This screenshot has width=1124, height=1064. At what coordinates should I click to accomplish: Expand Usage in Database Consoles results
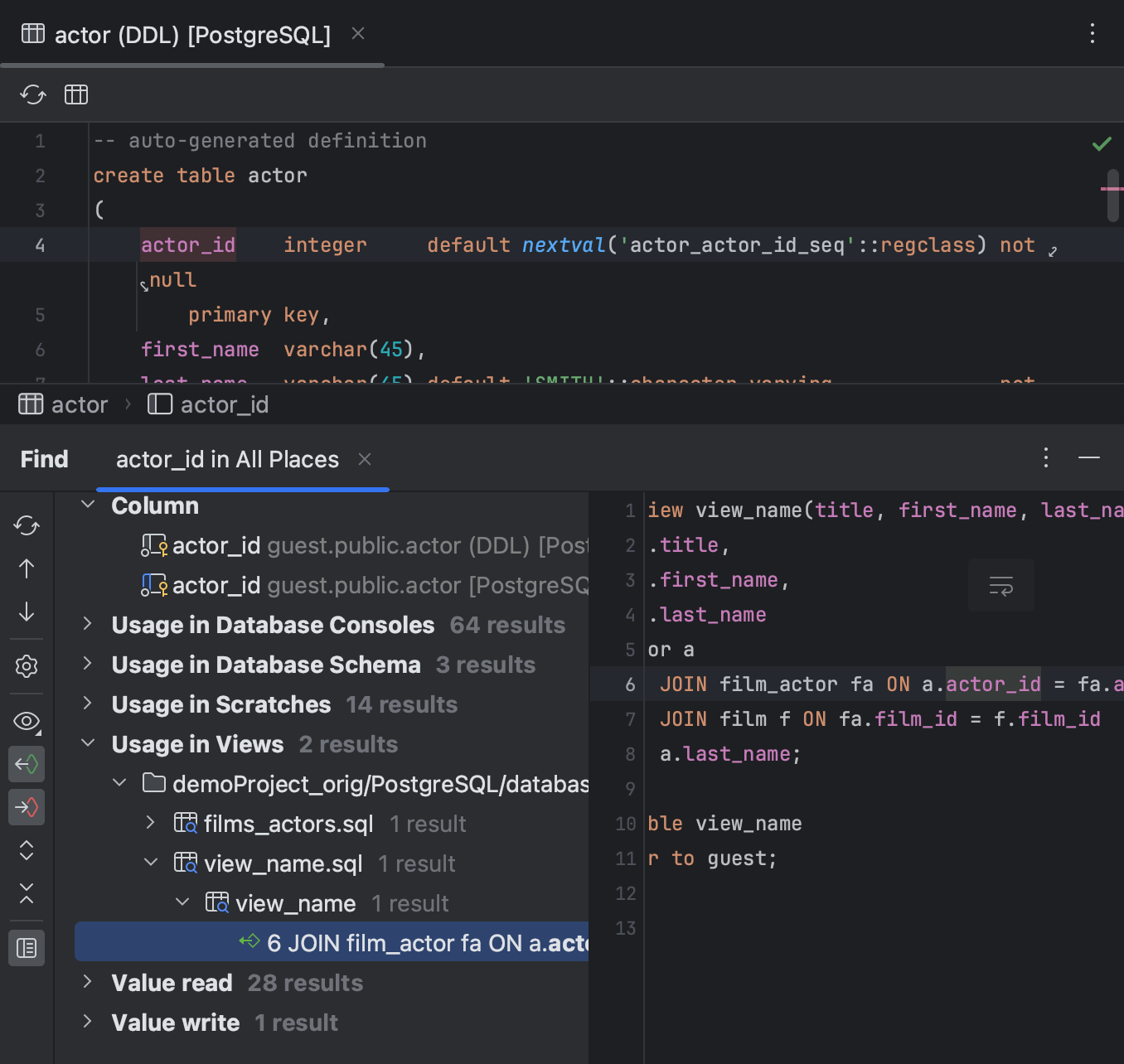pos(88,624)
